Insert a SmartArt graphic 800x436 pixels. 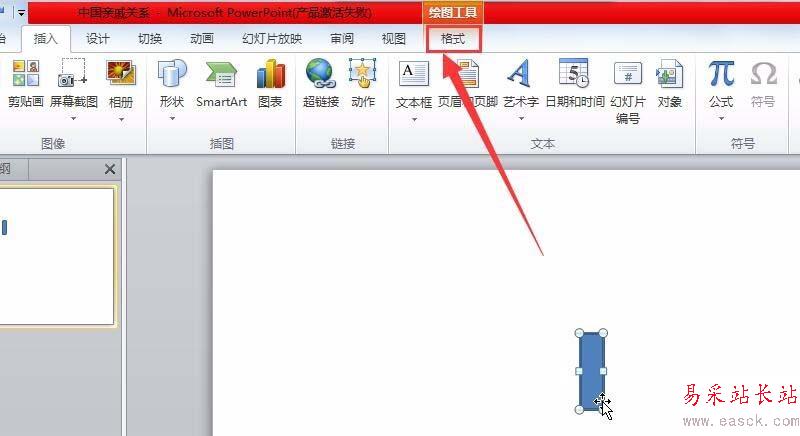pos(221,84)
